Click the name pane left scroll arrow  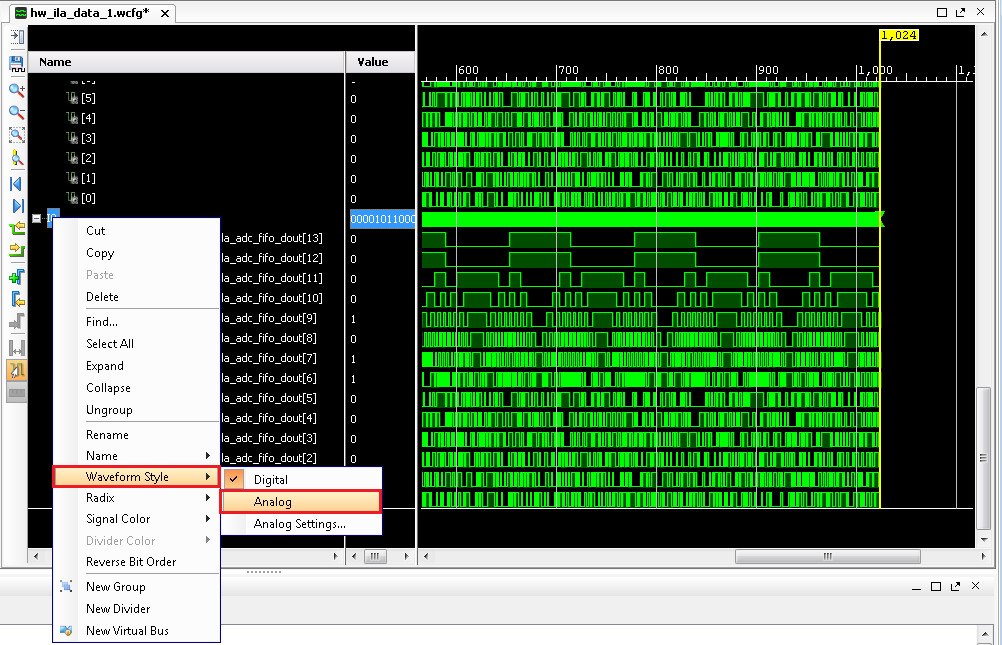[x=36, y=556]
